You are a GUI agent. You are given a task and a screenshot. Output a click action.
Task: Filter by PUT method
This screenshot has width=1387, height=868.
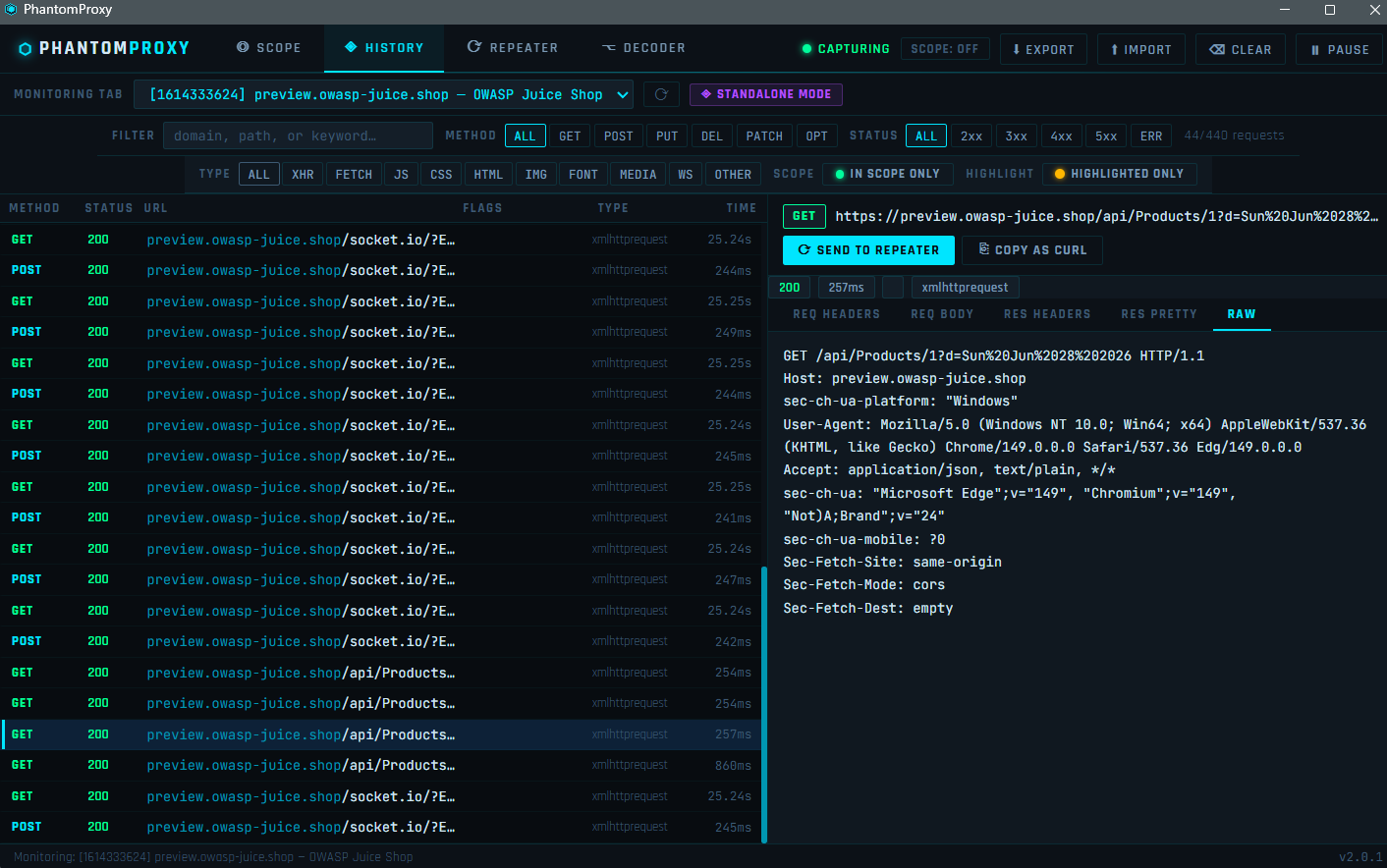point(667,136)
